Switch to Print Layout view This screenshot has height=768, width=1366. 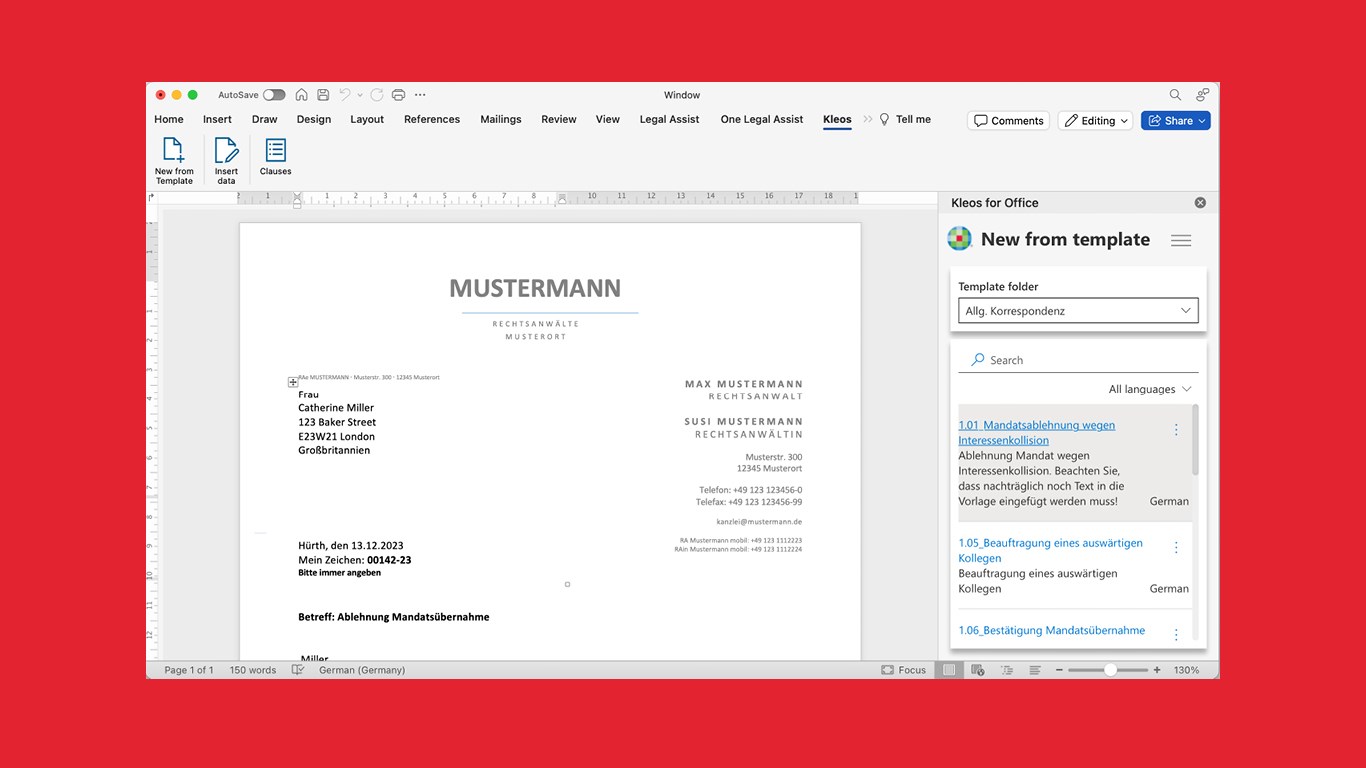point(950,670)
